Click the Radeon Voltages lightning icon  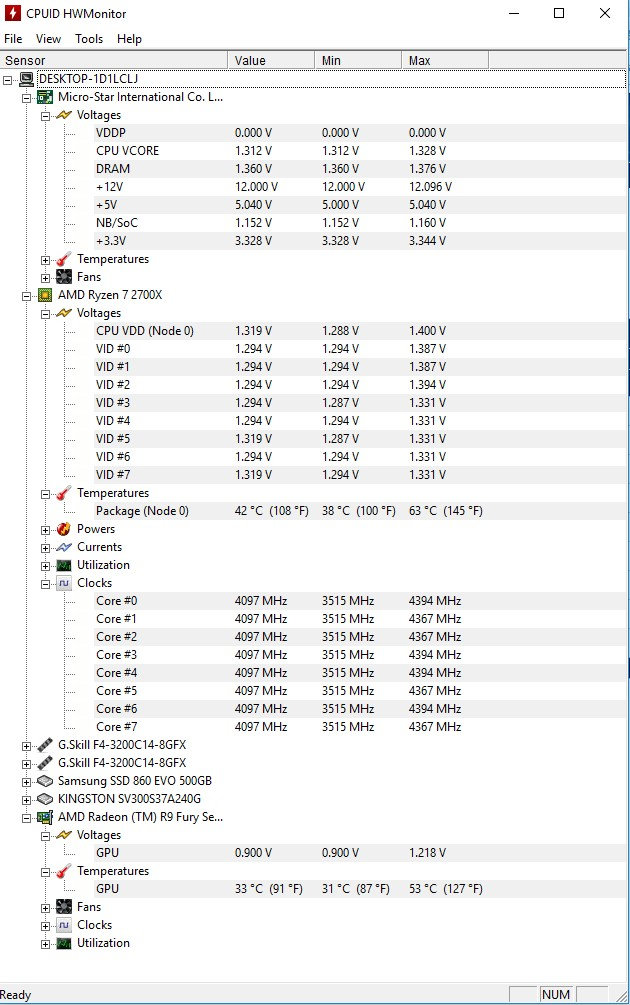pyautogui.click(x=63, y=835)
